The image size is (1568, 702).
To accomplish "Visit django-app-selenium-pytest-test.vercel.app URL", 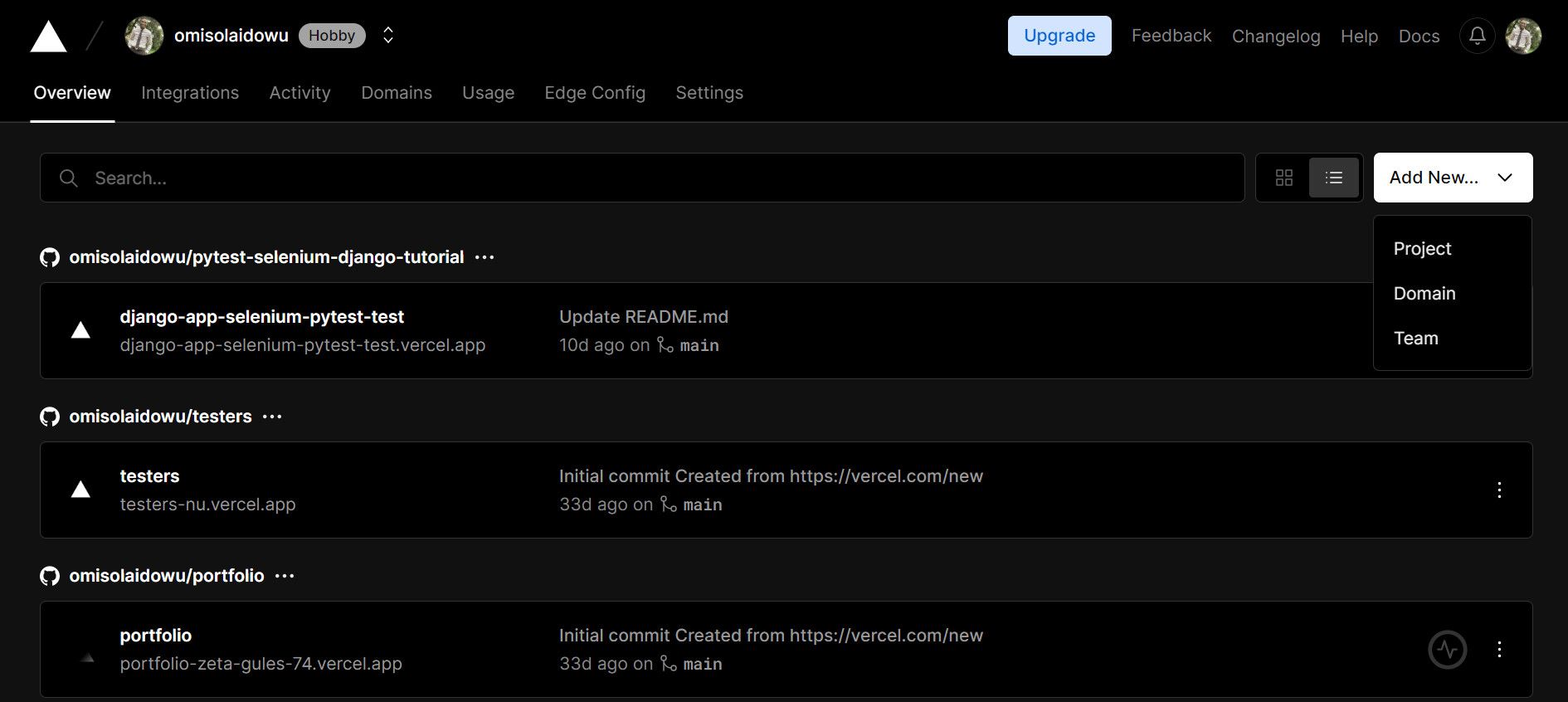I will click(302, 345).
